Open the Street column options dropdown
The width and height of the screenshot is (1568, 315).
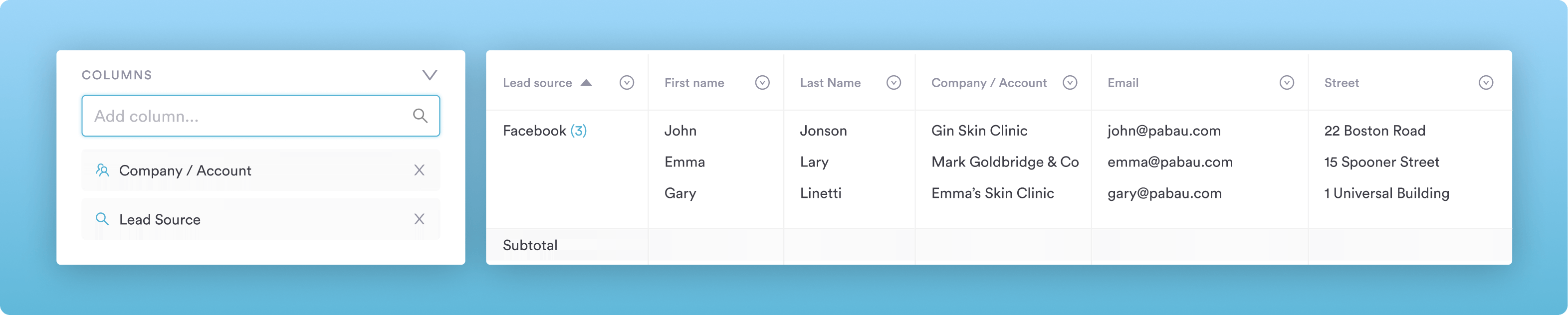tap(1486, 83)
